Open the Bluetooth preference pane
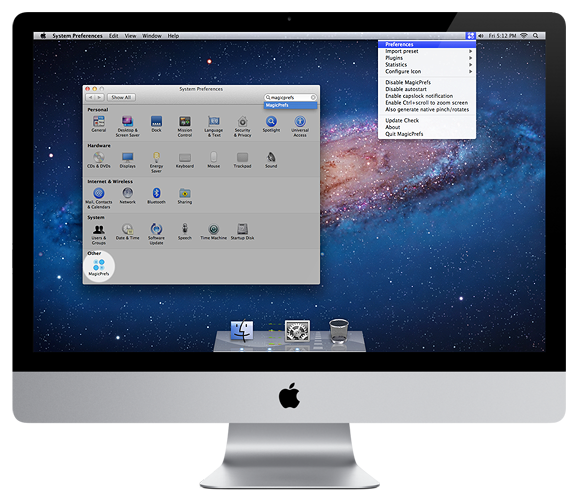583x497 pixels. (156, 196)
